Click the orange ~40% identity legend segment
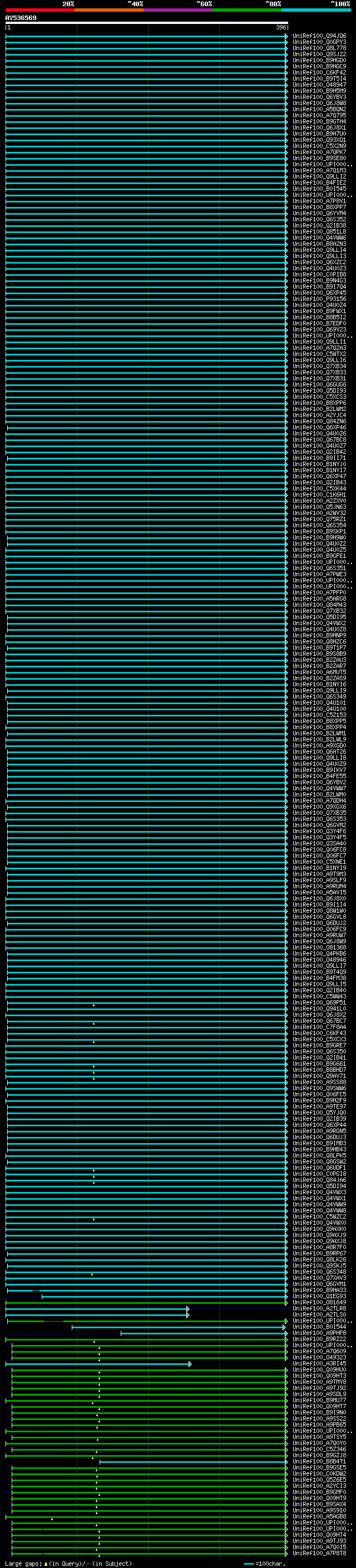The image size is (356, 1568). (109, 10)
